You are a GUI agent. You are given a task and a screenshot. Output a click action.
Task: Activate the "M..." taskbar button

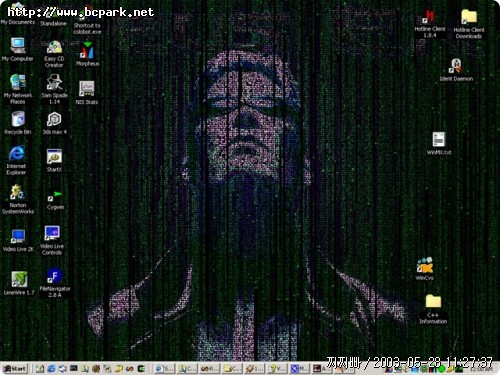tap(299, 369)
